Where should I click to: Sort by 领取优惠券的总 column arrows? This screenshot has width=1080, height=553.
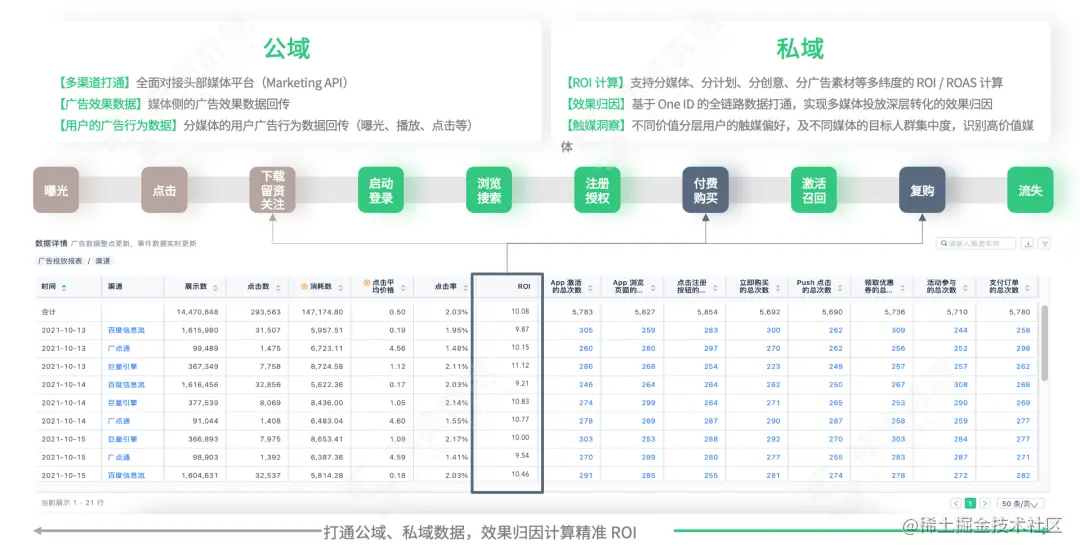pos(902,287)
